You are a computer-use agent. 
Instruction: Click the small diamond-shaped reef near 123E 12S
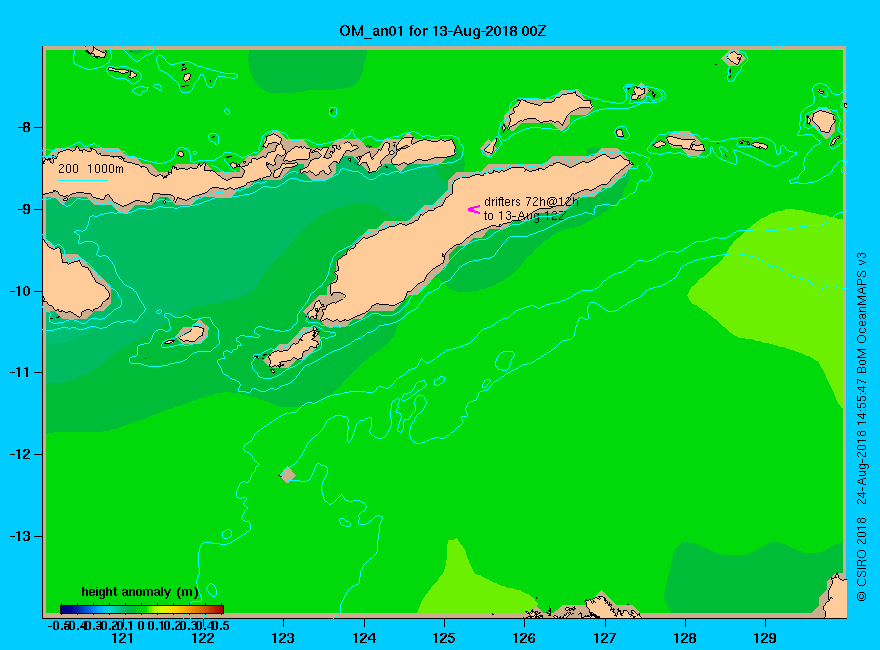[287, 474]
